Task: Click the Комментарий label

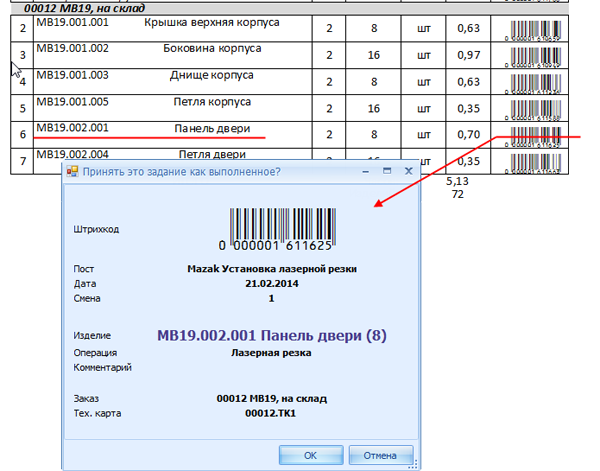Action: coord(103,368)
